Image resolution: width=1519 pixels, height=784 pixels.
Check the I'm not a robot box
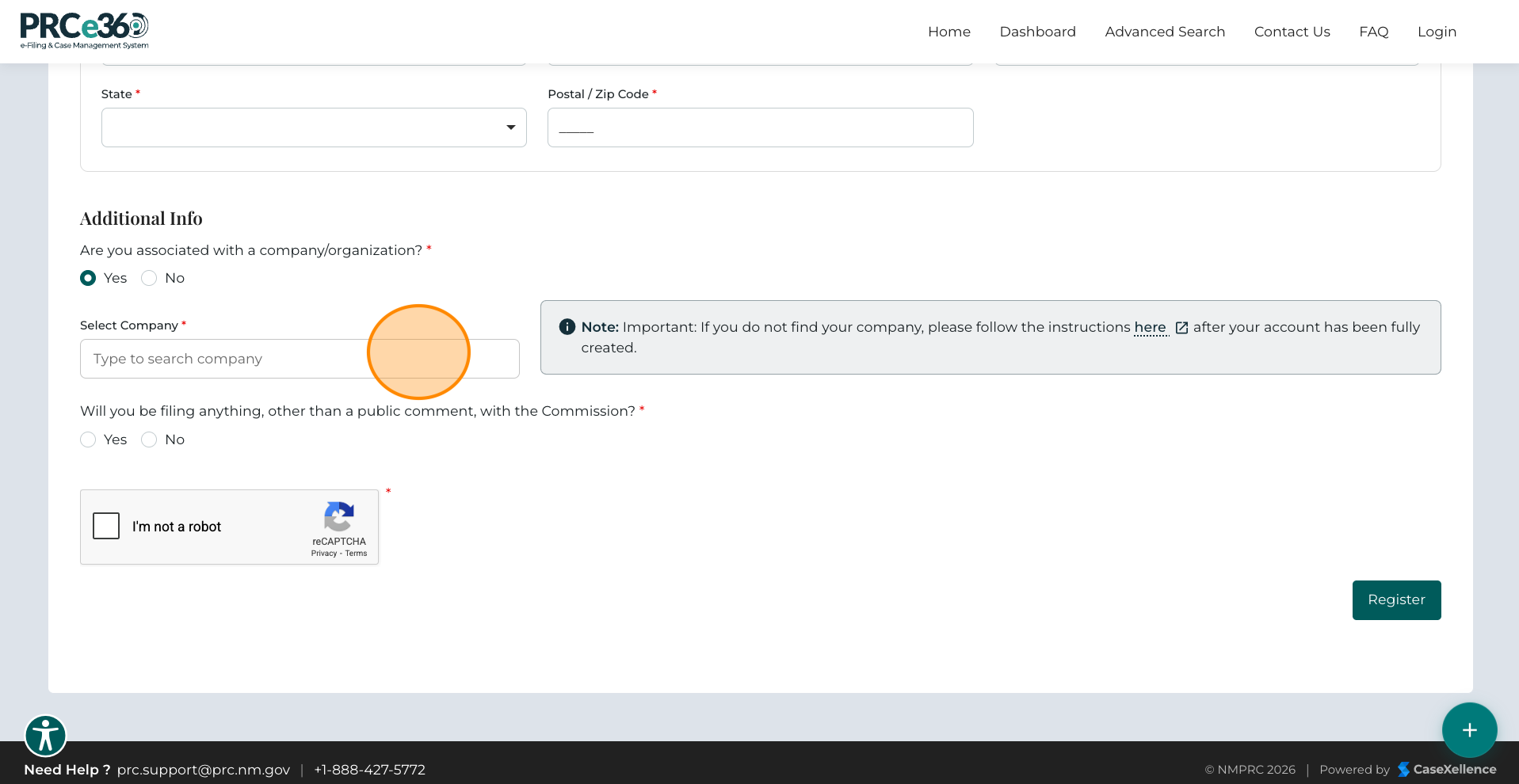point(106,526)
